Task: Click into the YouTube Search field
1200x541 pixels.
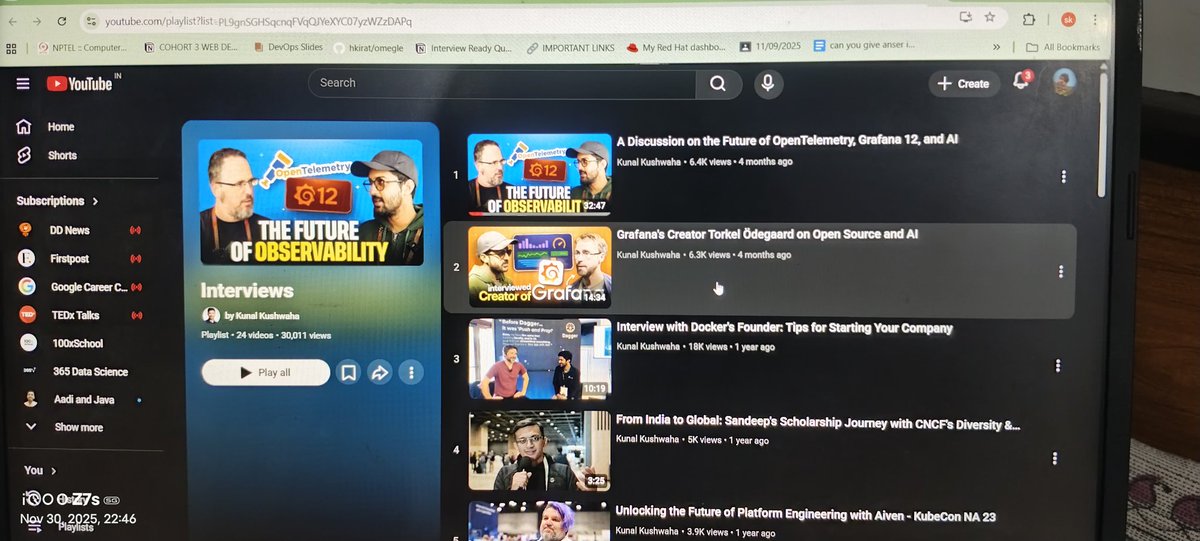Action: coord(500,83)
